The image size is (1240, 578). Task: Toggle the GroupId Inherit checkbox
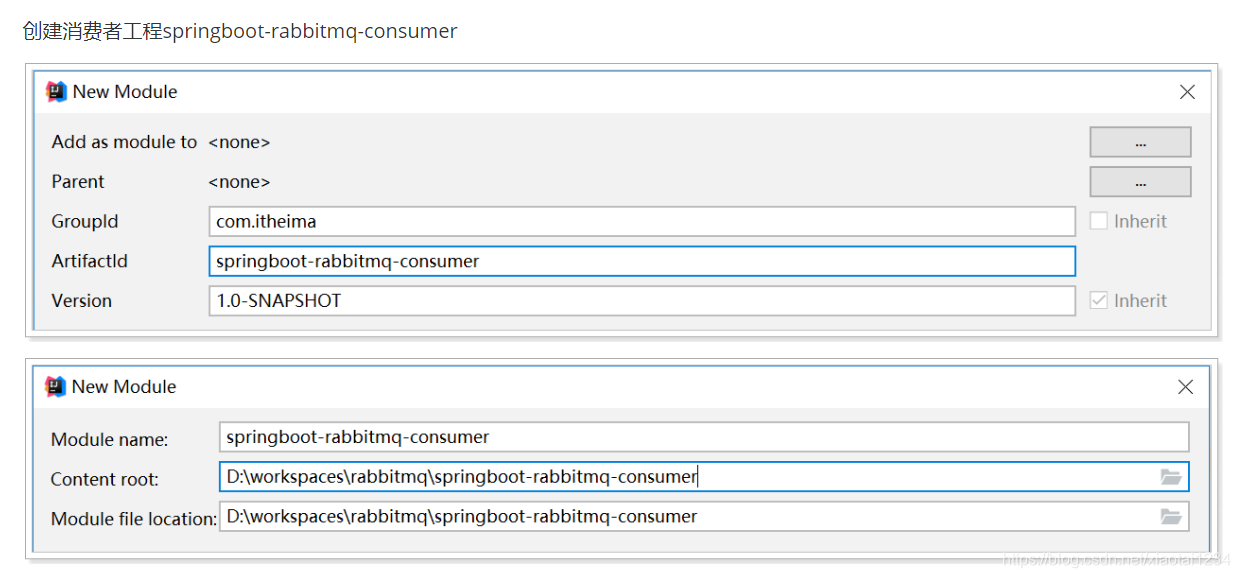pyautogui.click(x=1098, y=221)
